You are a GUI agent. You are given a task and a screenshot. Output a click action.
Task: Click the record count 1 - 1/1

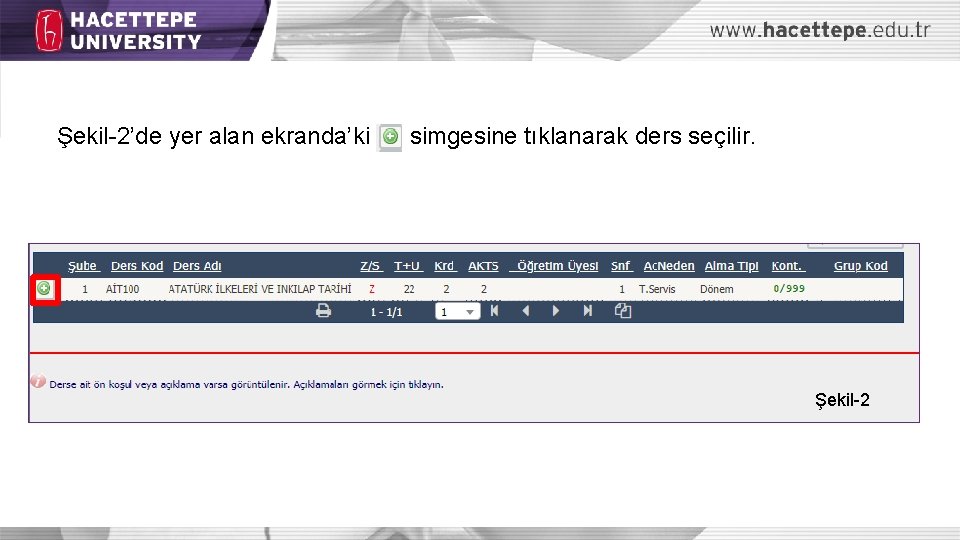[386, 312]
